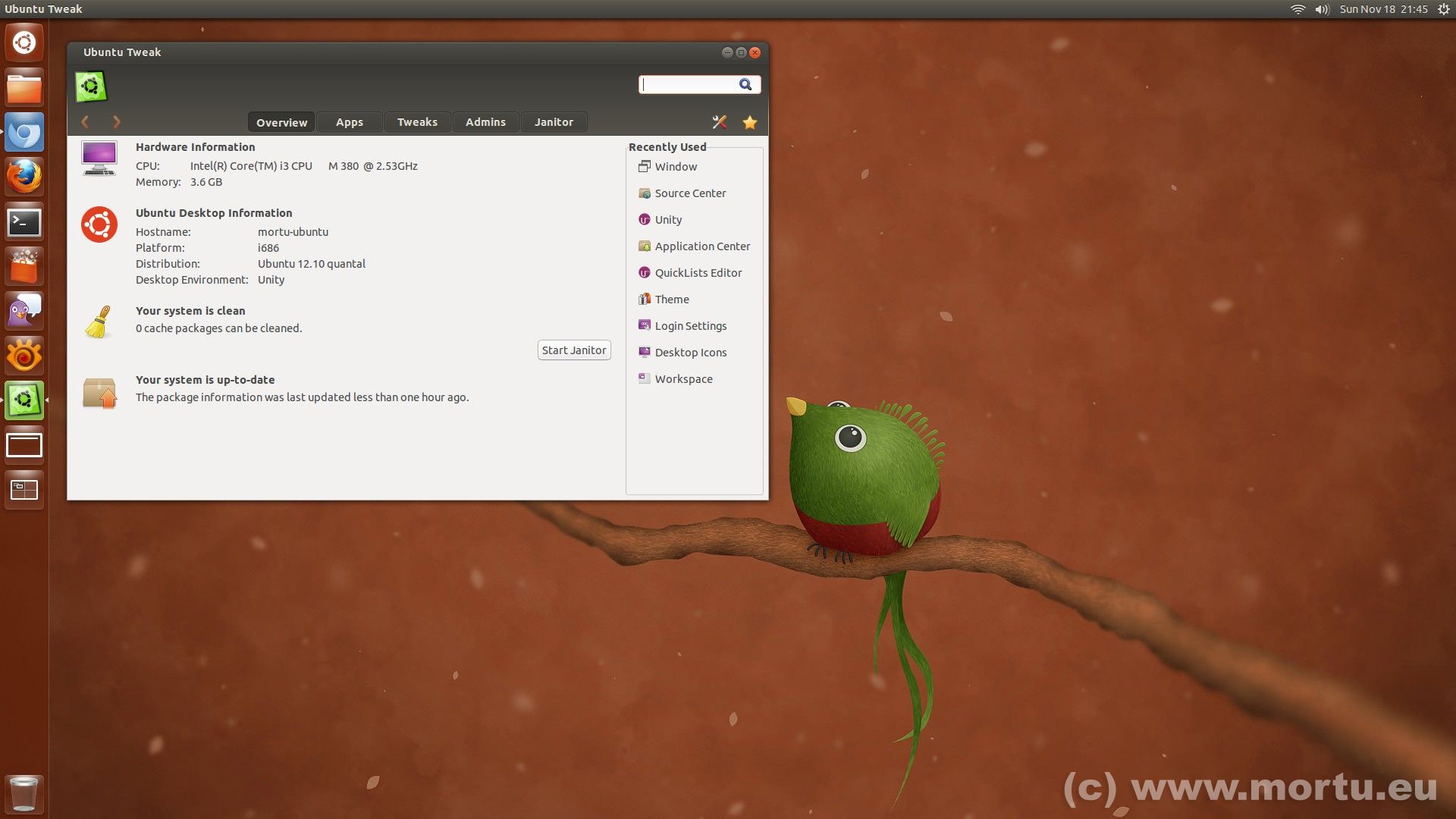Image resolution: width=1456 pixels, height=819 pixels.
Task: Open Theme from Recently Used list
Action: [671, 300]
